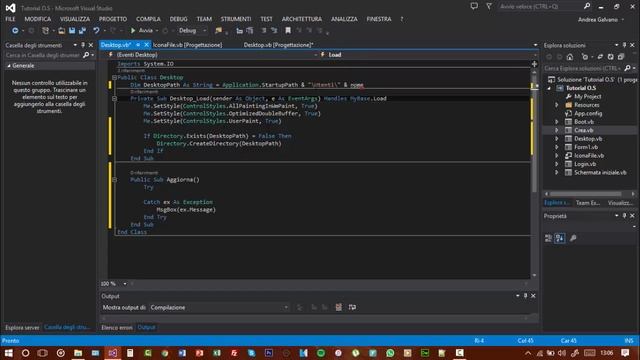The height and width of the screenshot is (360, 640).
Task: Click the Navigate Backward icon in toolbar
Action: tap(15, 31)
